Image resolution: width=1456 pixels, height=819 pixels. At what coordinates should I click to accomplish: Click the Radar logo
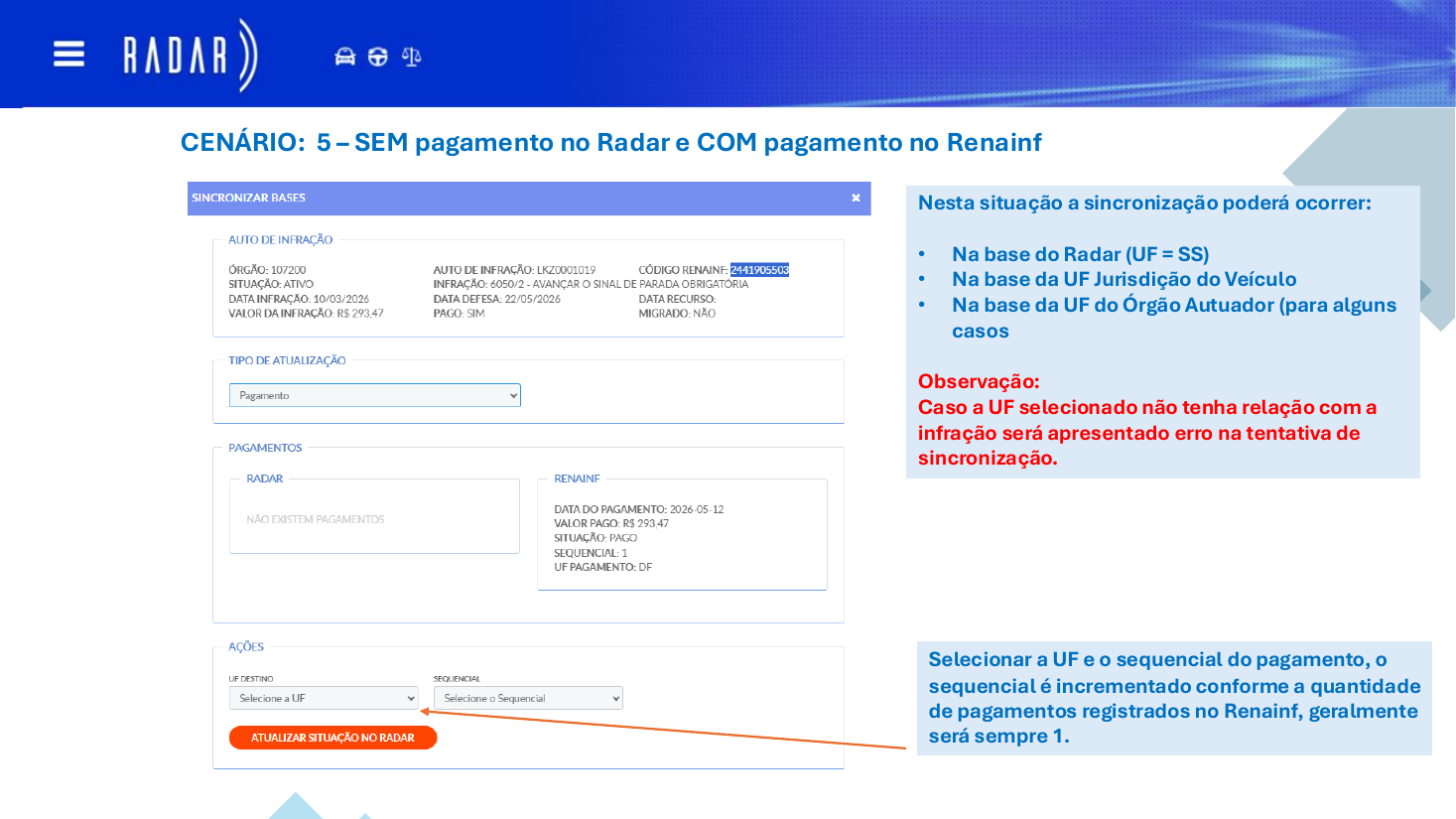190,56
